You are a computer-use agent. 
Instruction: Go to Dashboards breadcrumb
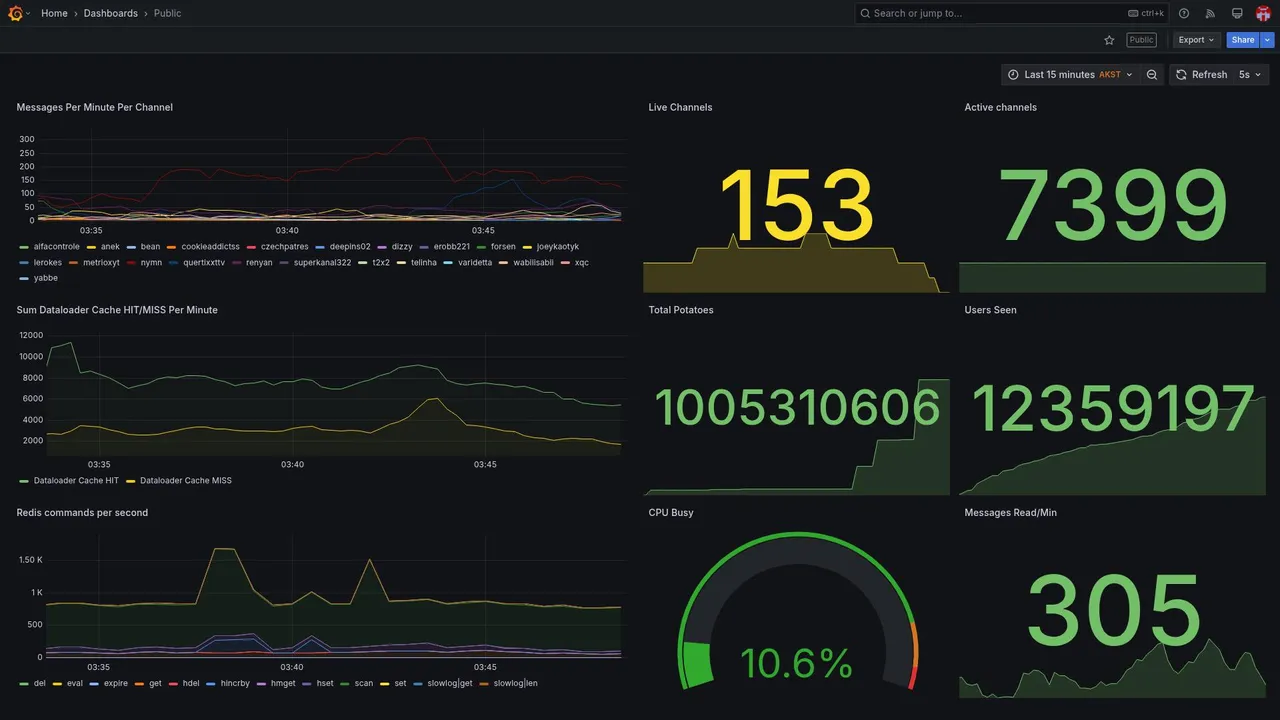click(111, 13)
